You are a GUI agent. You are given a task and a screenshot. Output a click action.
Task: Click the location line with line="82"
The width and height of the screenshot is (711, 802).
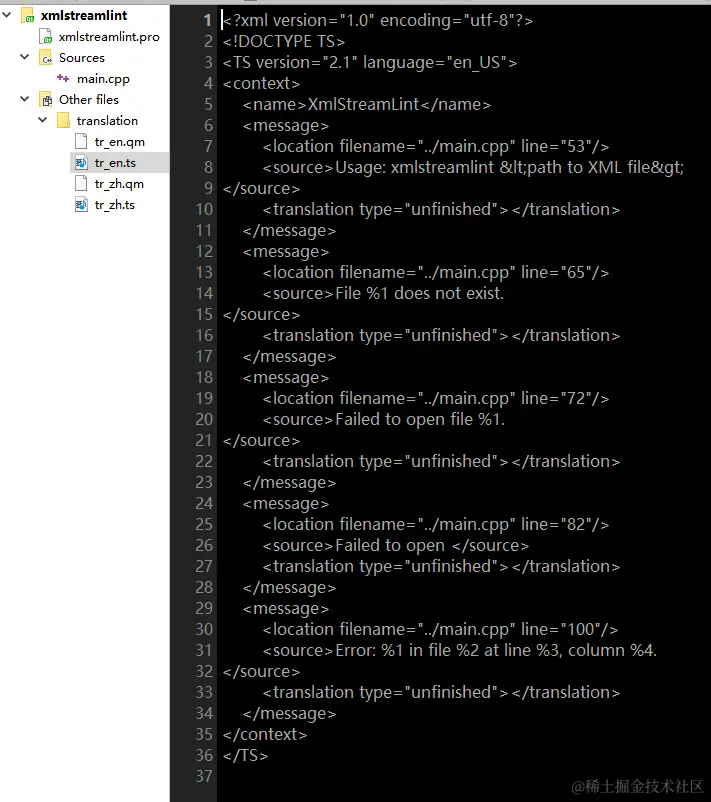(436, 524)
